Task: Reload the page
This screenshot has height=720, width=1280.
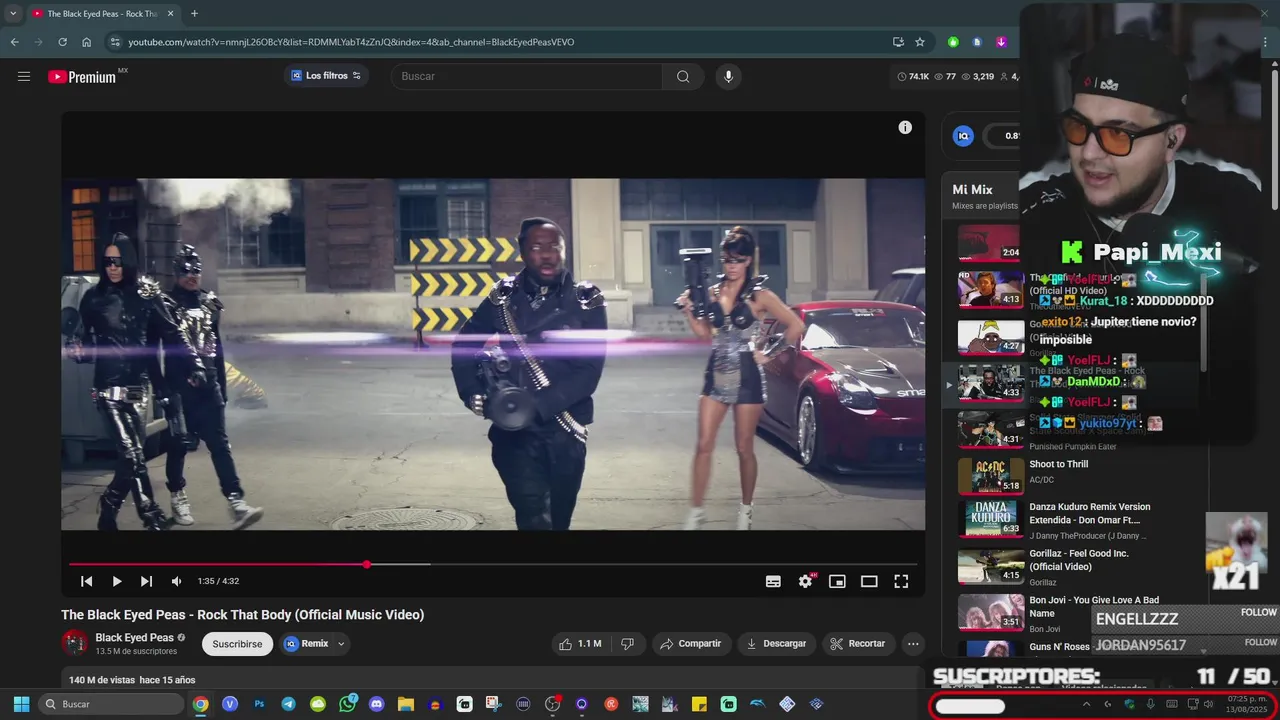Action: [62, 42]
